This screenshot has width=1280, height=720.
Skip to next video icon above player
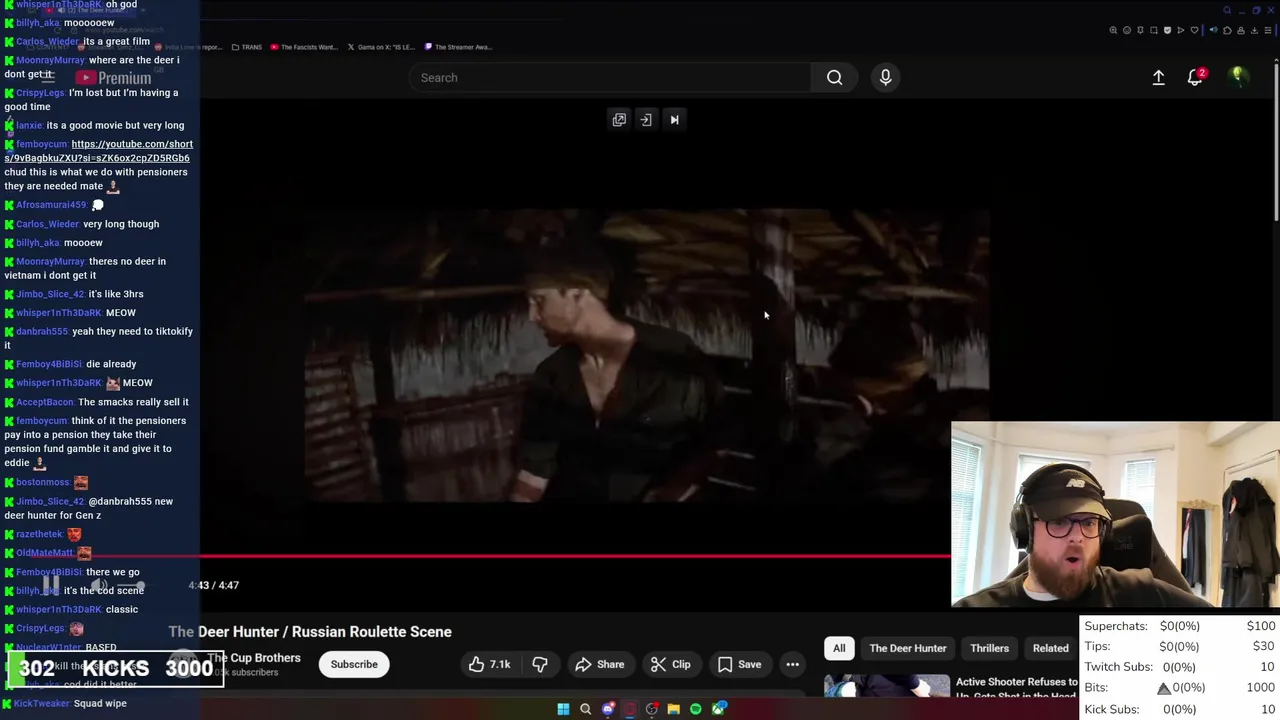674,120
